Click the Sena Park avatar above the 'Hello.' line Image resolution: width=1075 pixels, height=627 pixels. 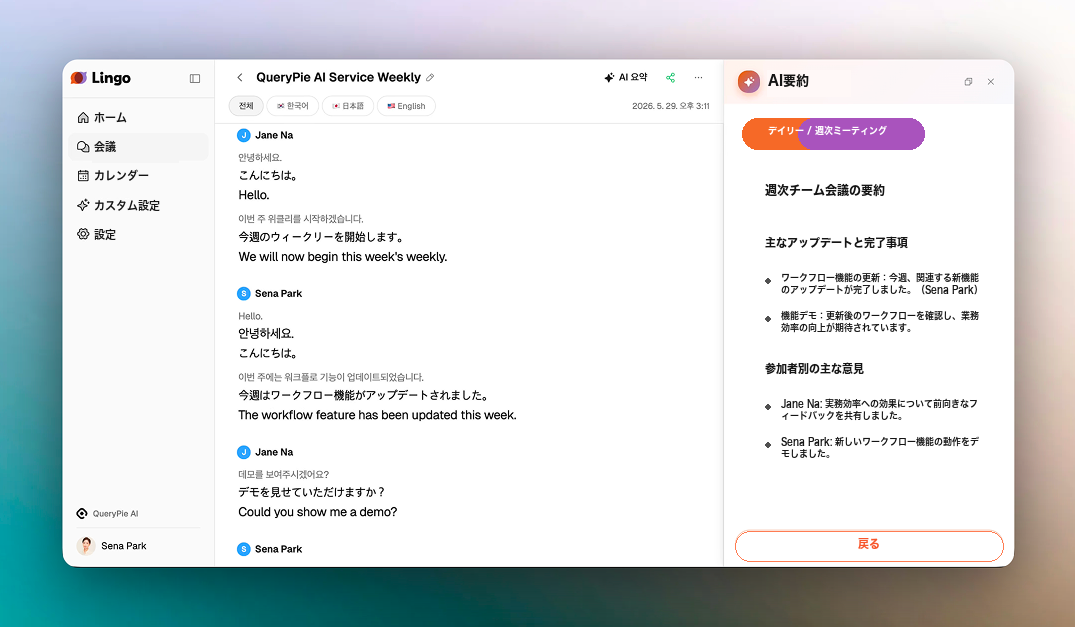click(x=243, y=293)
